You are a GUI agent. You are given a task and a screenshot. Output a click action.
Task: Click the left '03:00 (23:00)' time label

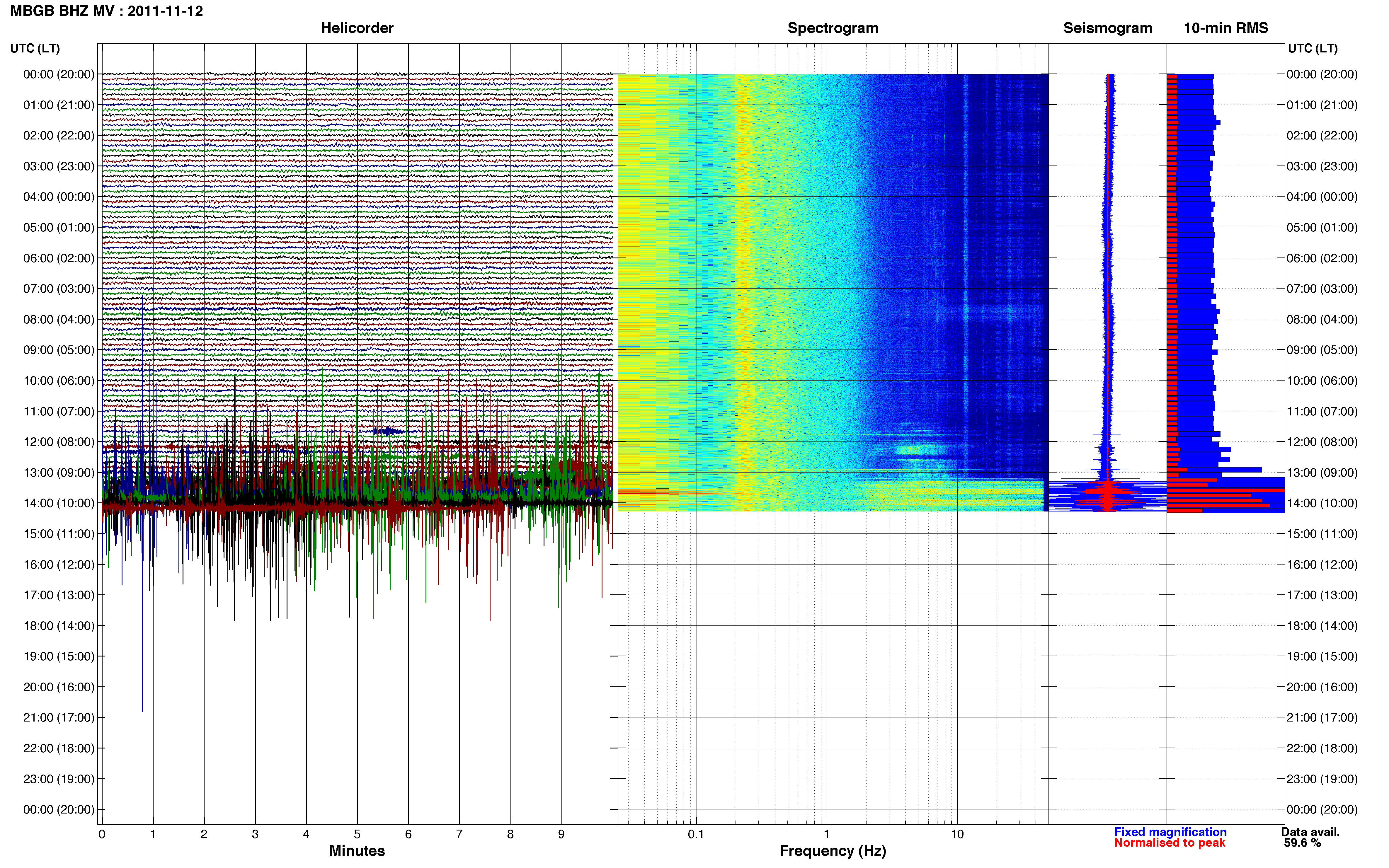[59, 166]
